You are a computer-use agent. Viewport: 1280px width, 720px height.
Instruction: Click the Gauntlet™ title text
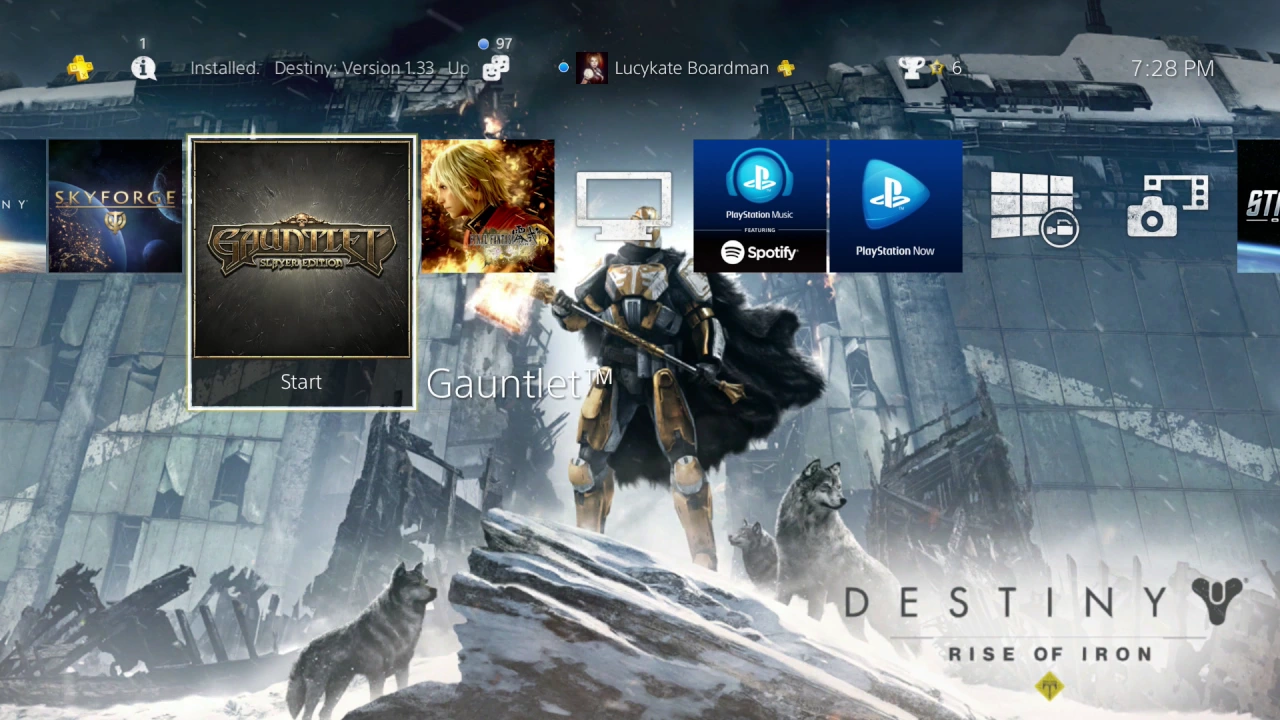pyautogui.click(x=519, y=384)
